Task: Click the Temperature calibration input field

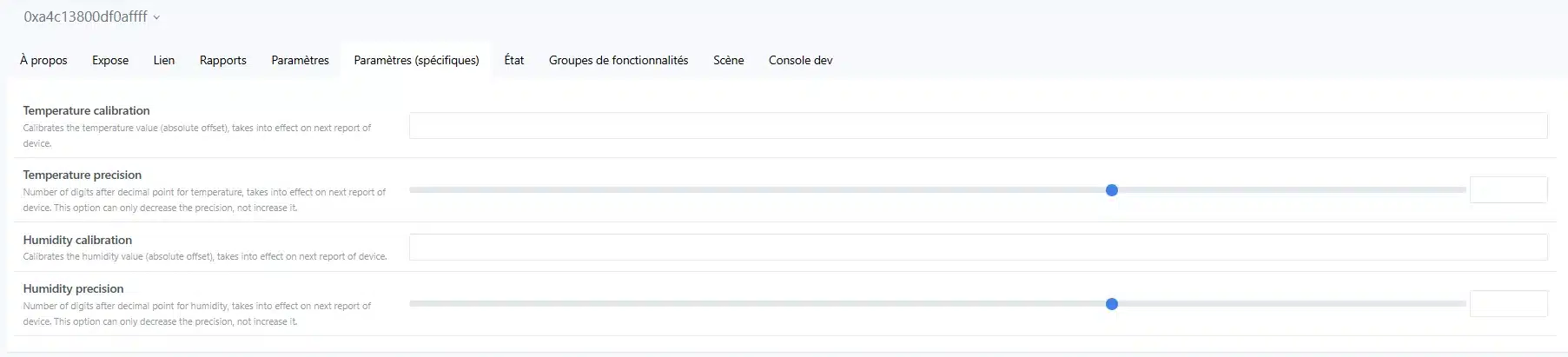Action: pos(978,125)
